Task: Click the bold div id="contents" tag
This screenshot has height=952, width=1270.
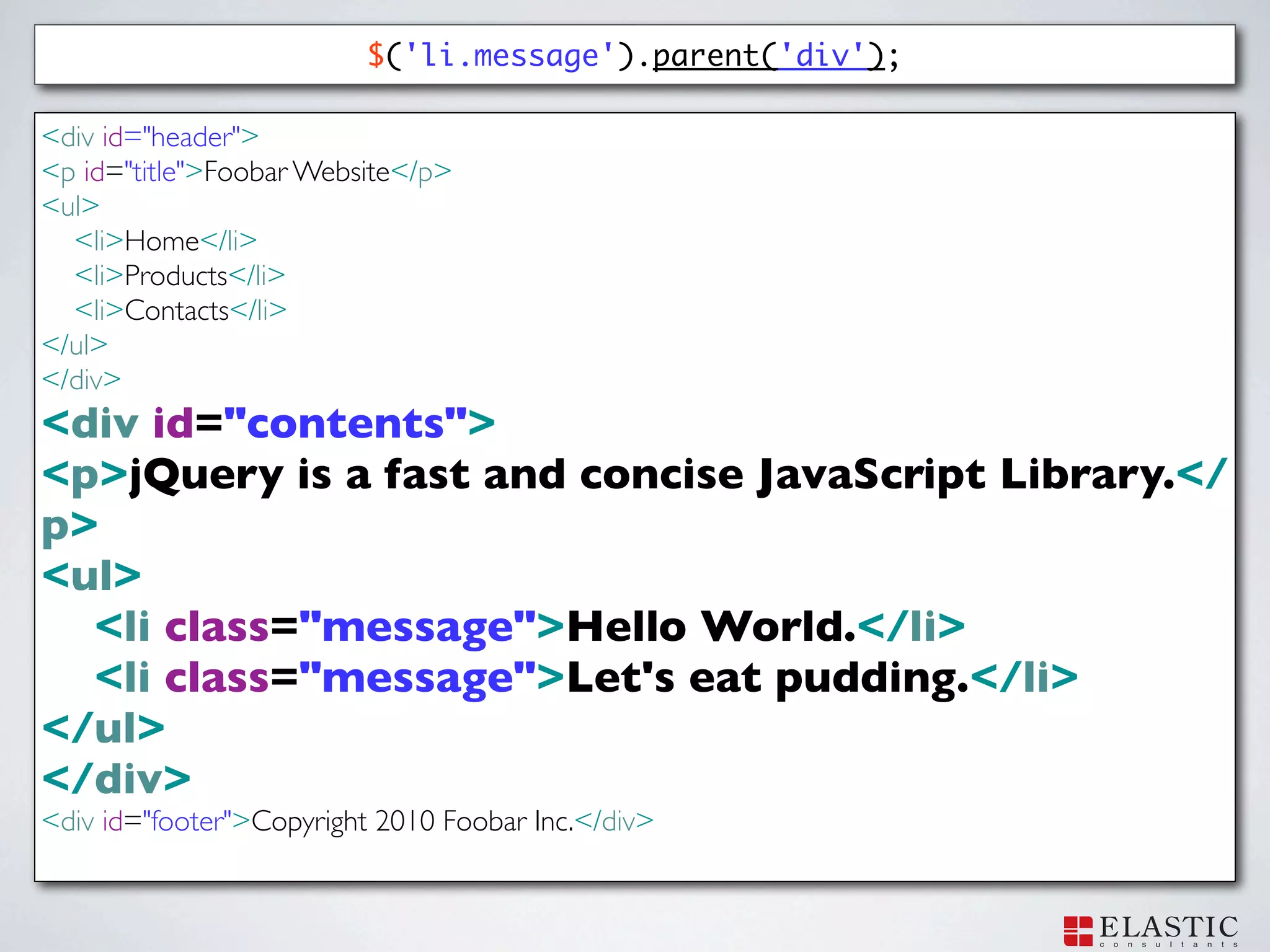Action: tap(269, 423)
